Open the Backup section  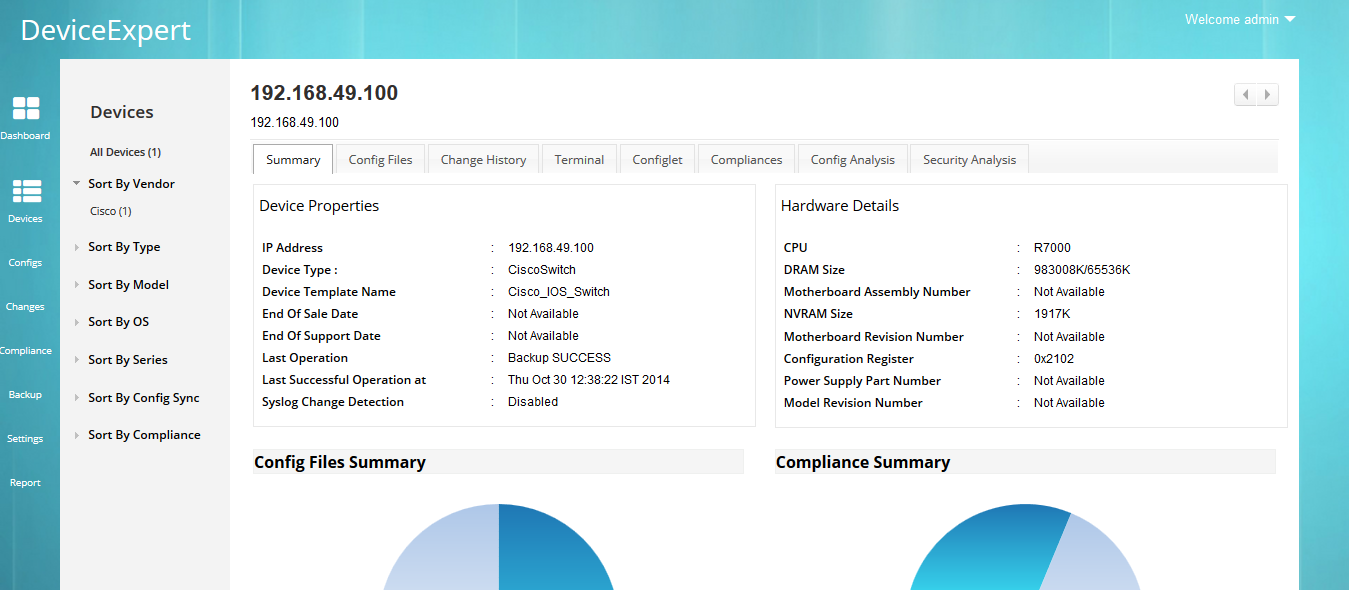[x=25, y=394]
